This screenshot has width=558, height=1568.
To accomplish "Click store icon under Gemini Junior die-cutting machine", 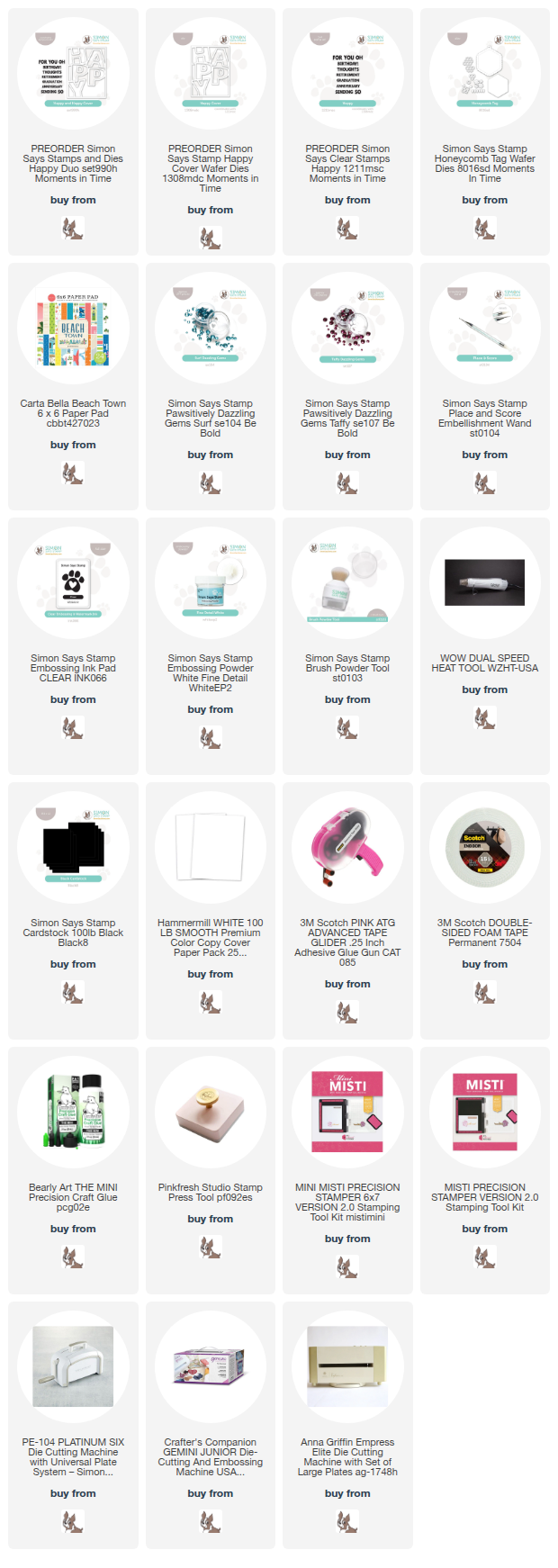I will (211, 1522).
